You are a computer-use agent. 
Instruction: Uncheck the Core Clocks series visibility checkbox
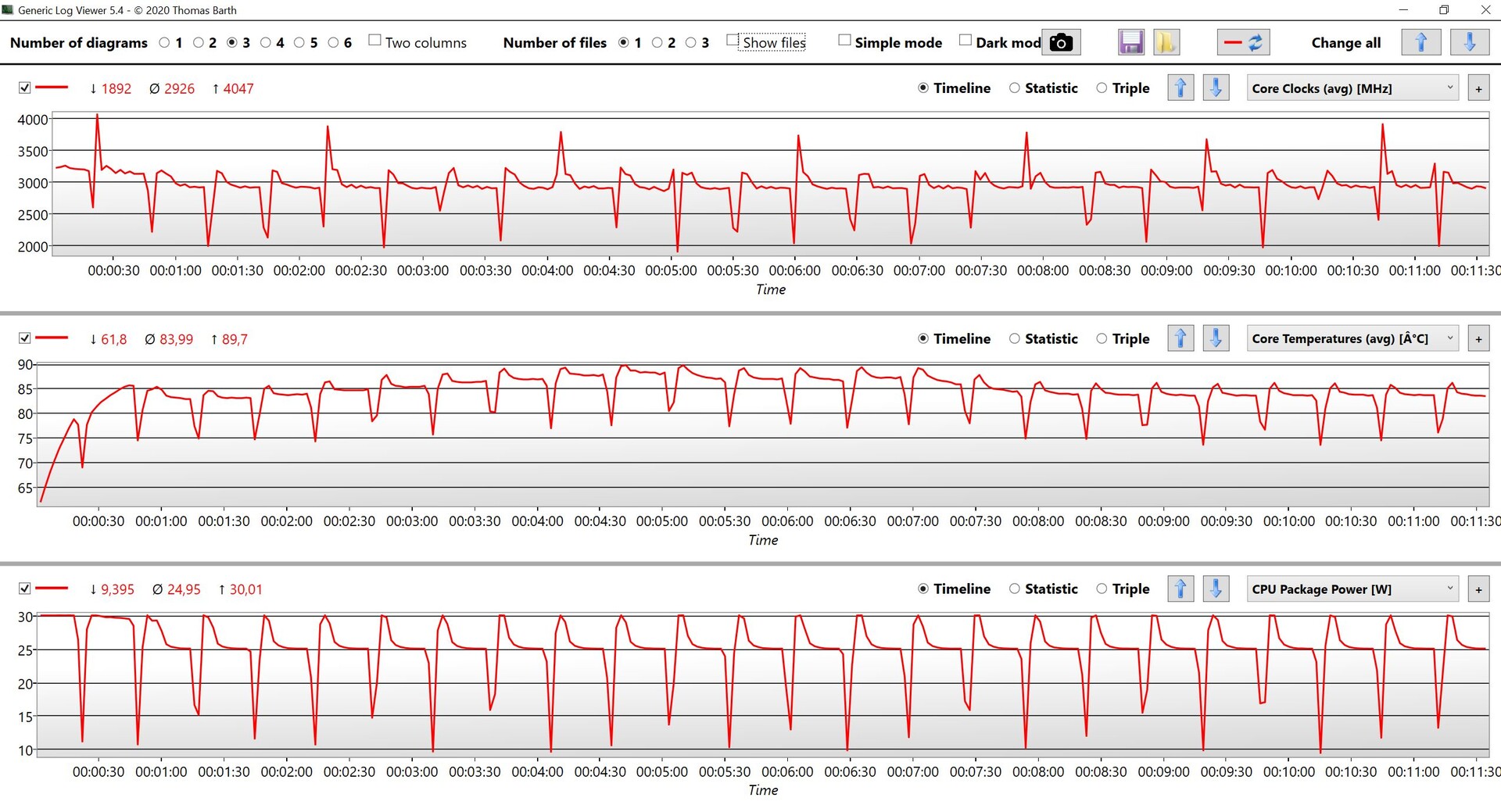[x=25, y=88]
